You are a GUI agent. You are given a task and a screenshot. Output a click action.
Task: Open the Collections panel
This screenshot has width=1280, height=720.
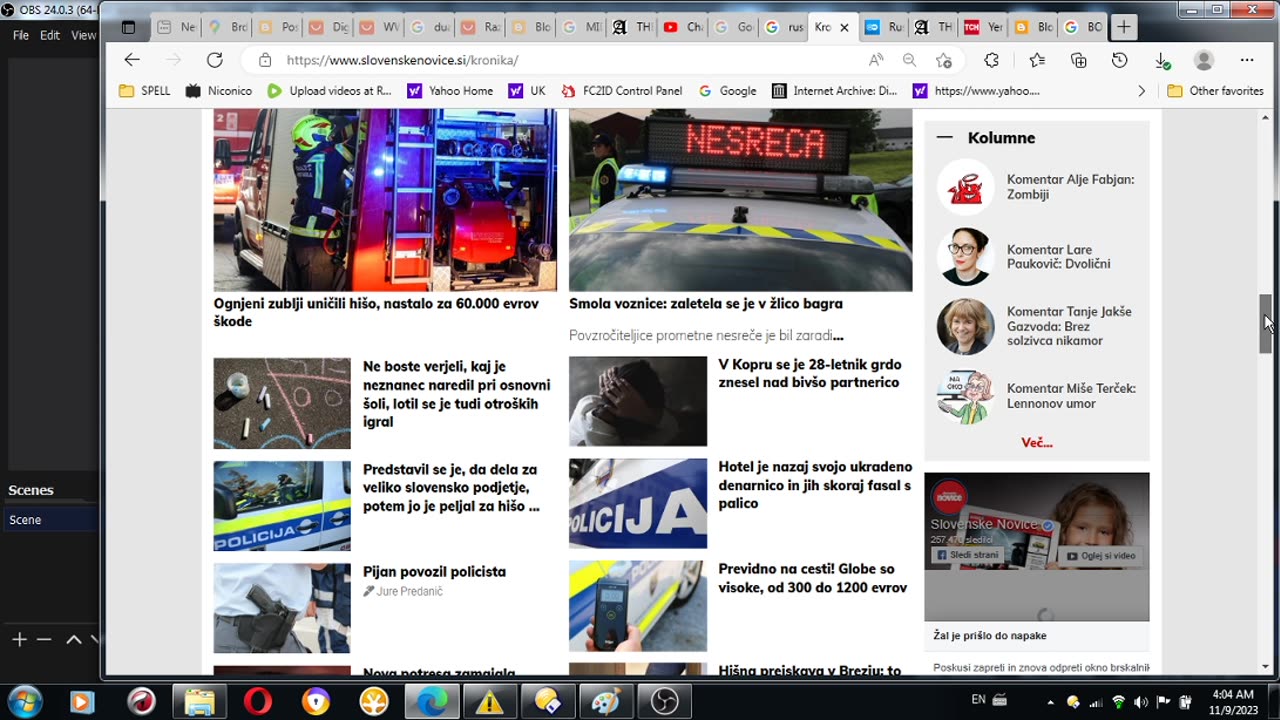[x=1078, y=60]
